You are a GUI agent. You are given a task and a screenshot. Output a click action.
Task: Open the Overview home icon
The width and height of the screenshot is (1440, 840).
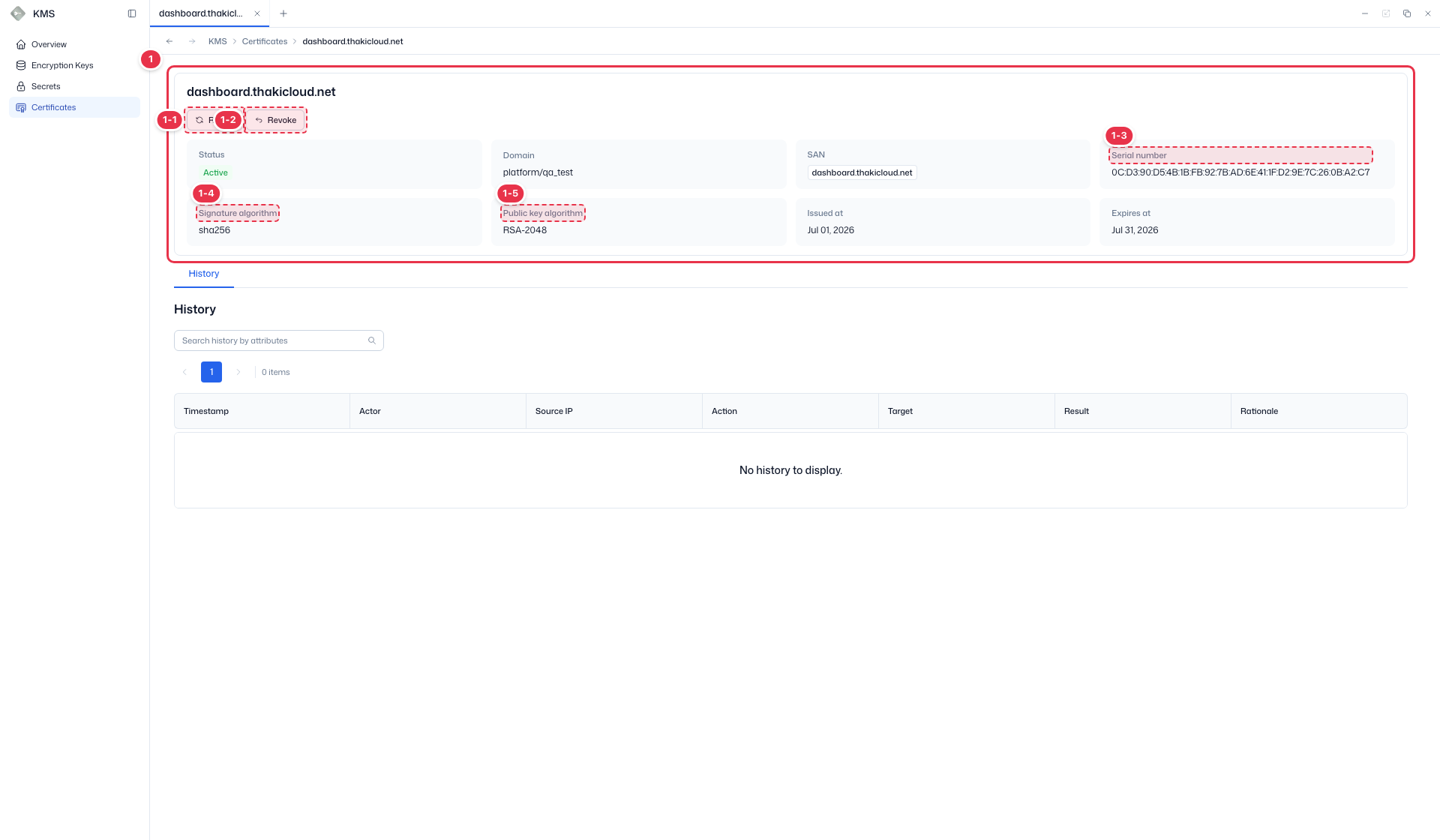(21, 44)
